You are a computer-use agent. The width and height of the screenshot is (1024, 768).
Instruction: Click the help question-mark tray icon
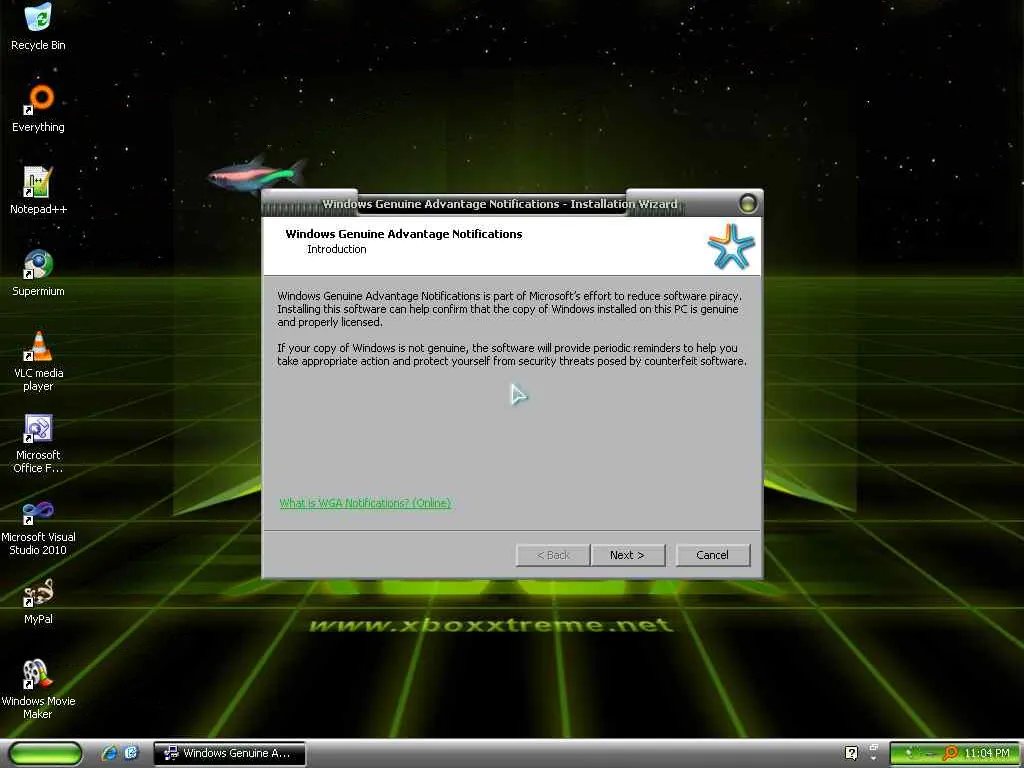(851, 753)
